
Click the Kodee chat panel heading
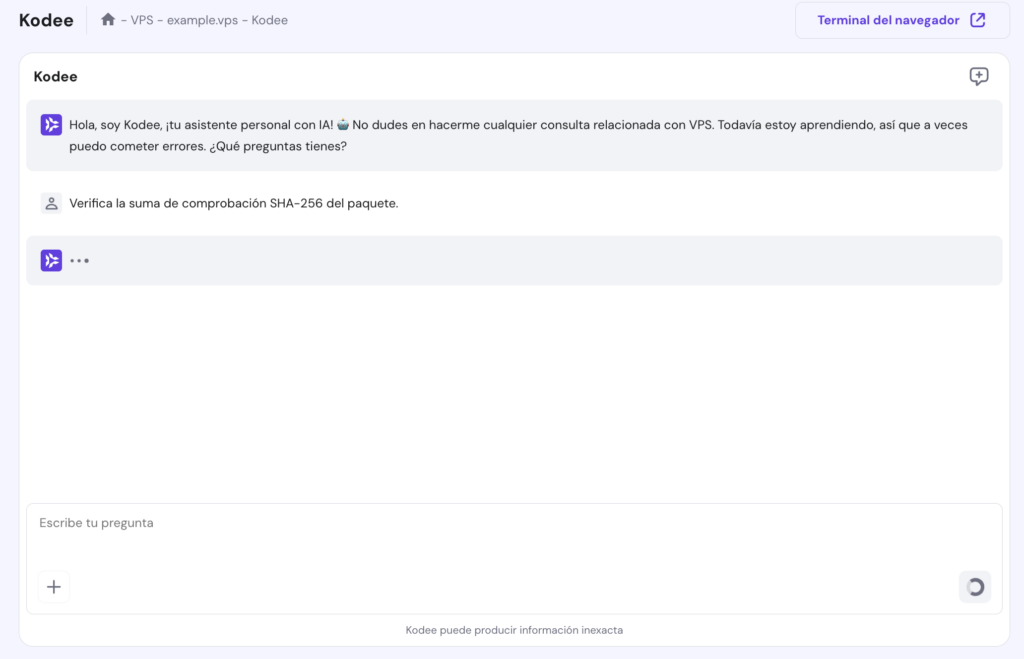click(x=56, y=77)
